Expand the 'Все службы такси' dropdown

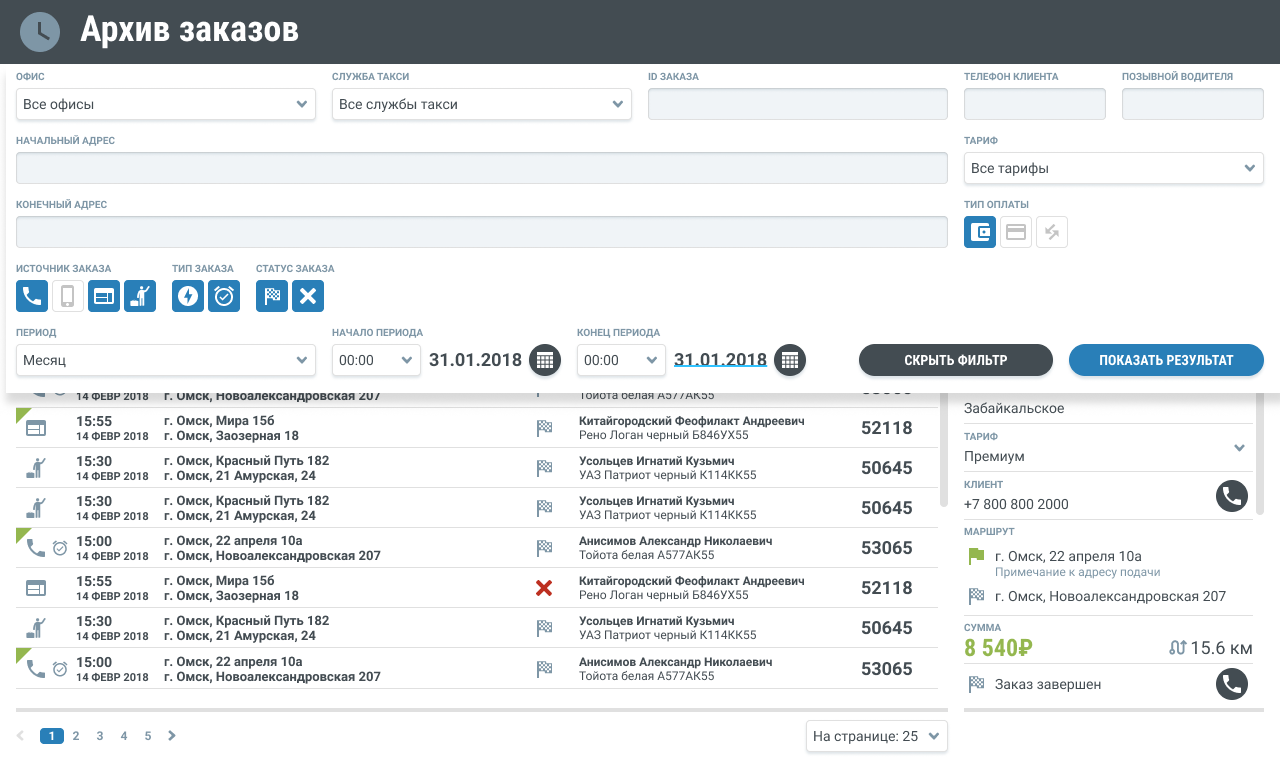(x=482, y=104)
